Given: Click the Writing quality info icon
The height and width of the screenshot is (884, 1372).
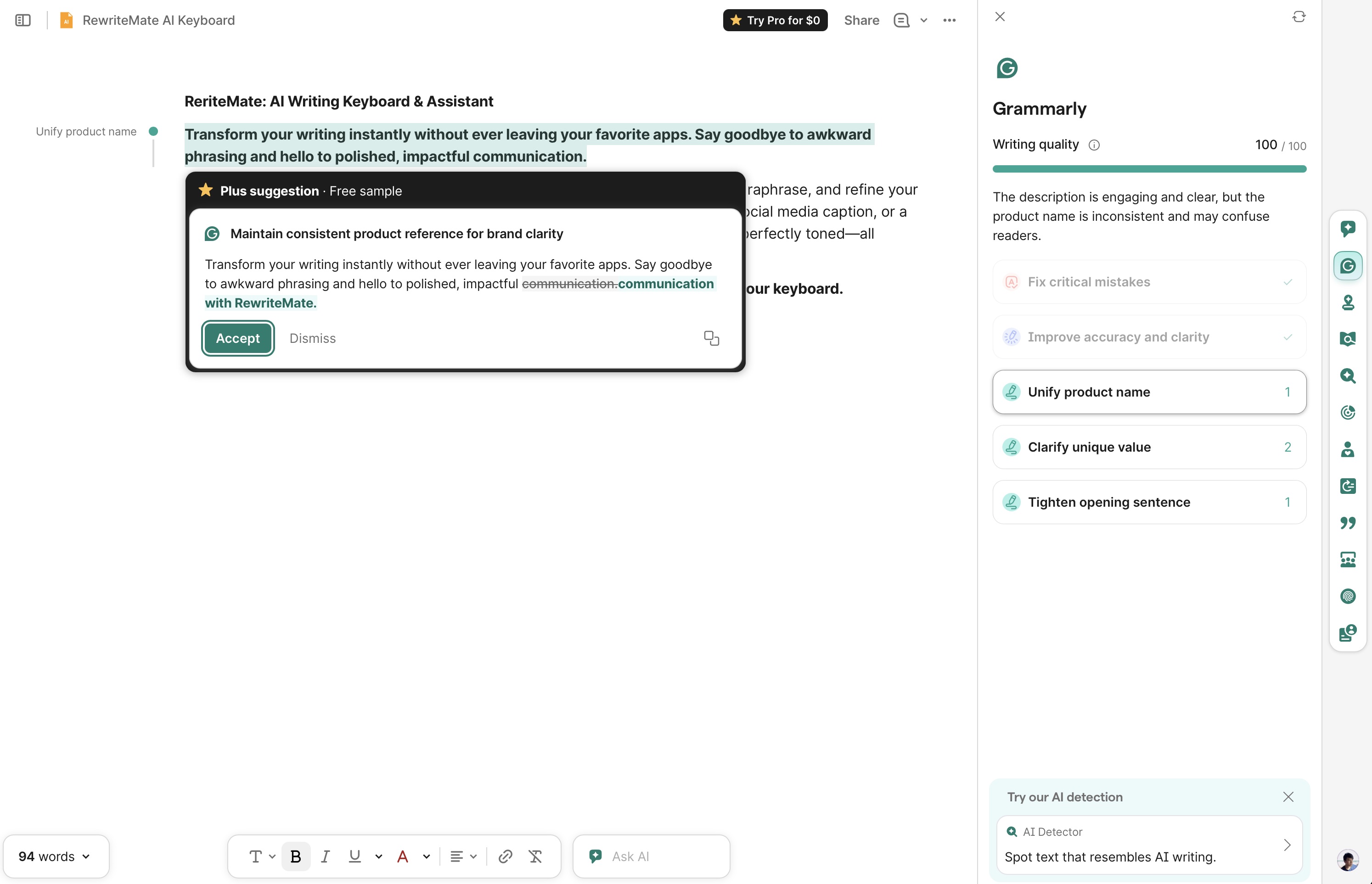Looking at the screenshot, I should tap(1094, 145).
